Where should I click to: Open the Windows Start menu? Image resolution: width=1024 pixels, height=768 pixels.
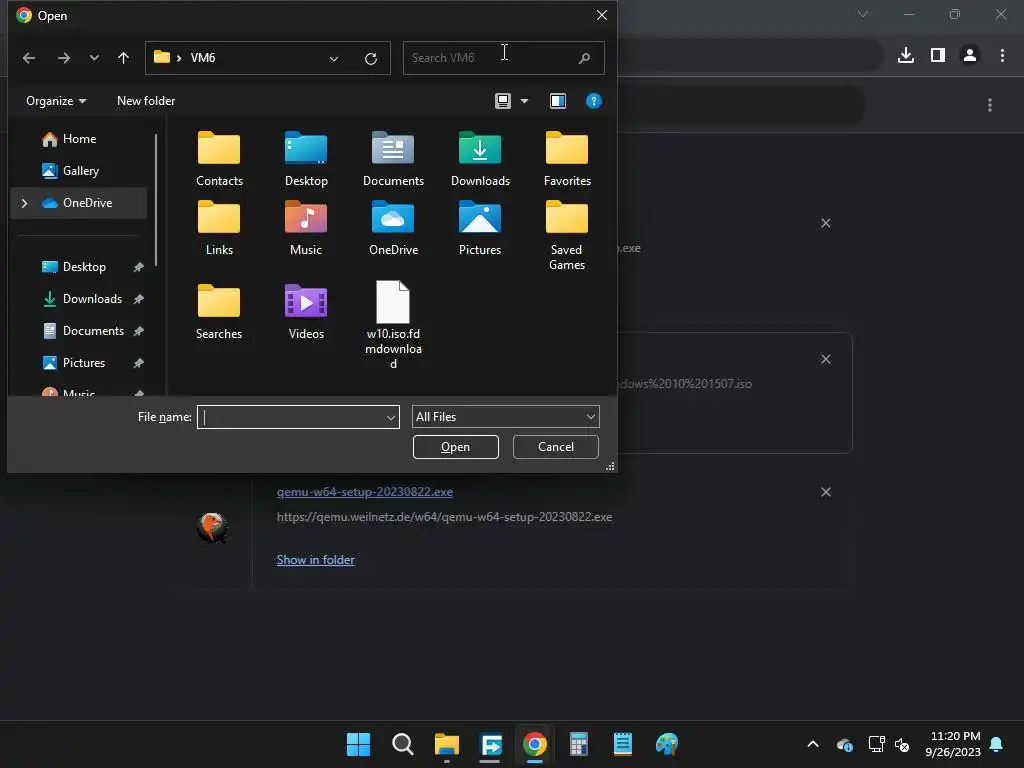(358, 744)
